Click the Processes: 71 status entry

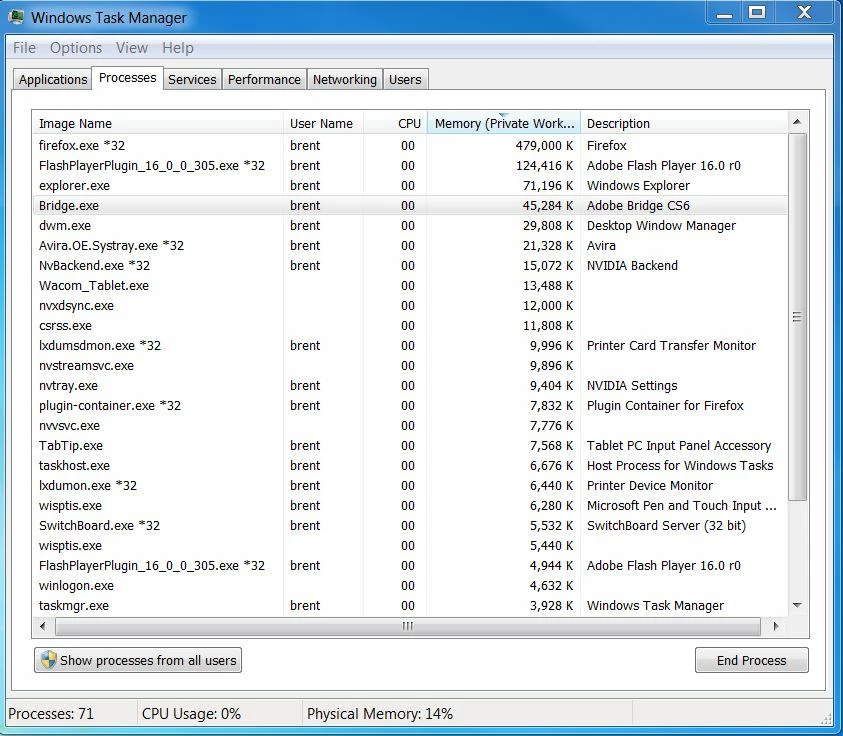coord(51,713)
